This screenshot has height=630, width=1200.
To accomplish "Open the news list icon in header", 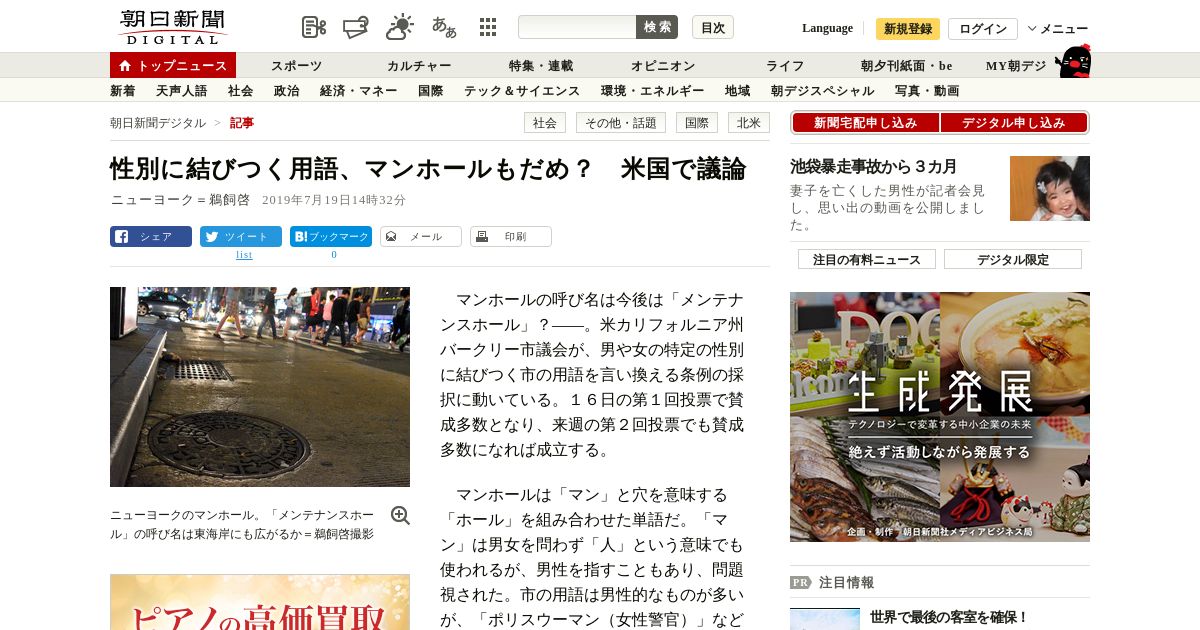I will [314, 27].
